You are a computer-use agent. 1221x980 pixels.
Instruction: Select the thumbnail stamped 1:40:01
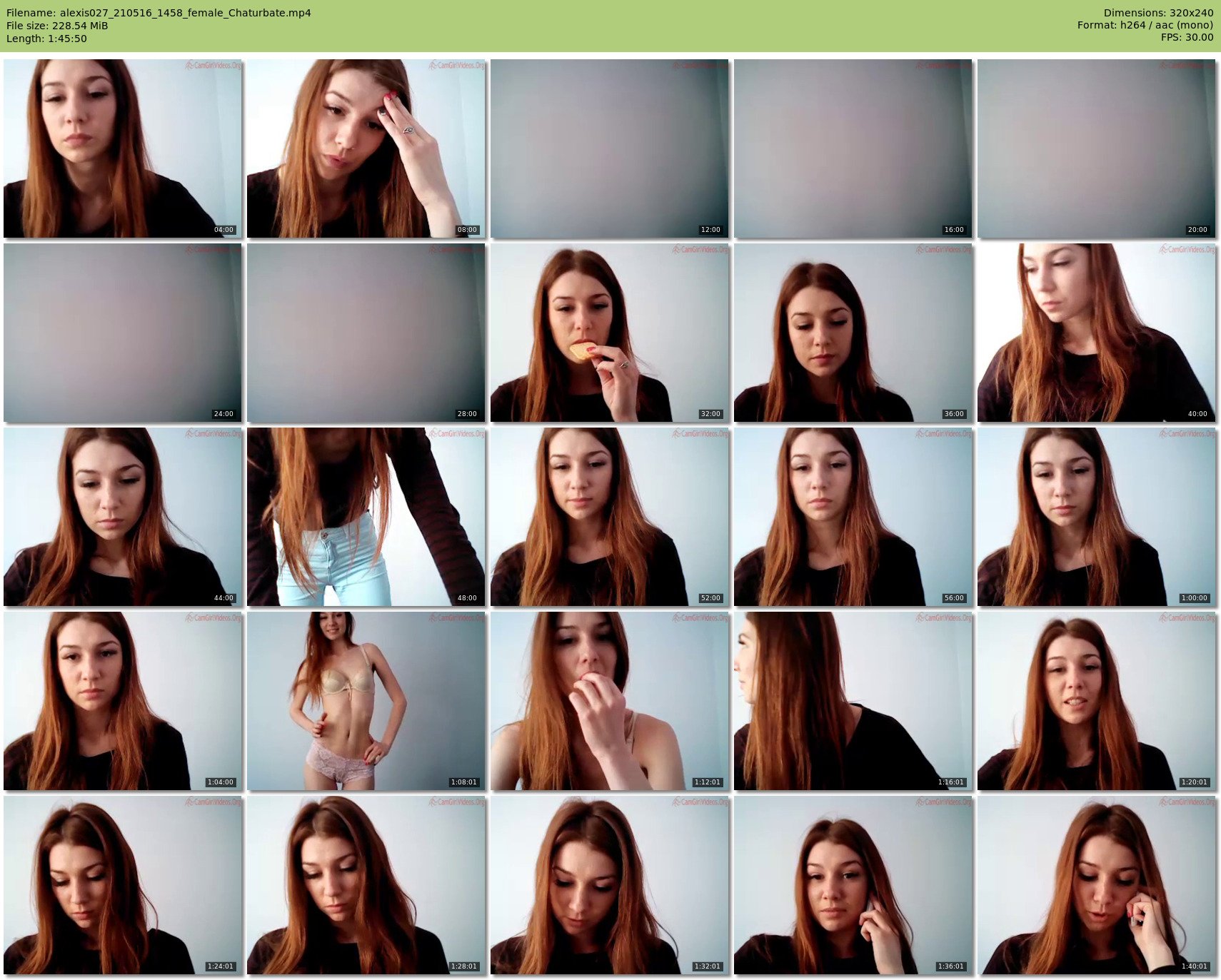point(1097,885)
